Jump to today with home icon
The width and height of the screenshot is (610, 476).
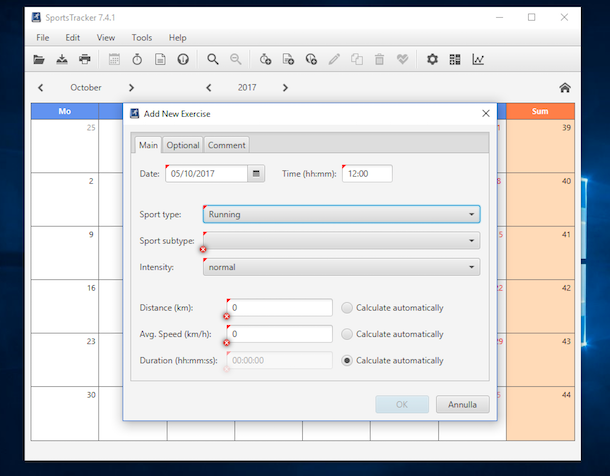tap(565, 88)
